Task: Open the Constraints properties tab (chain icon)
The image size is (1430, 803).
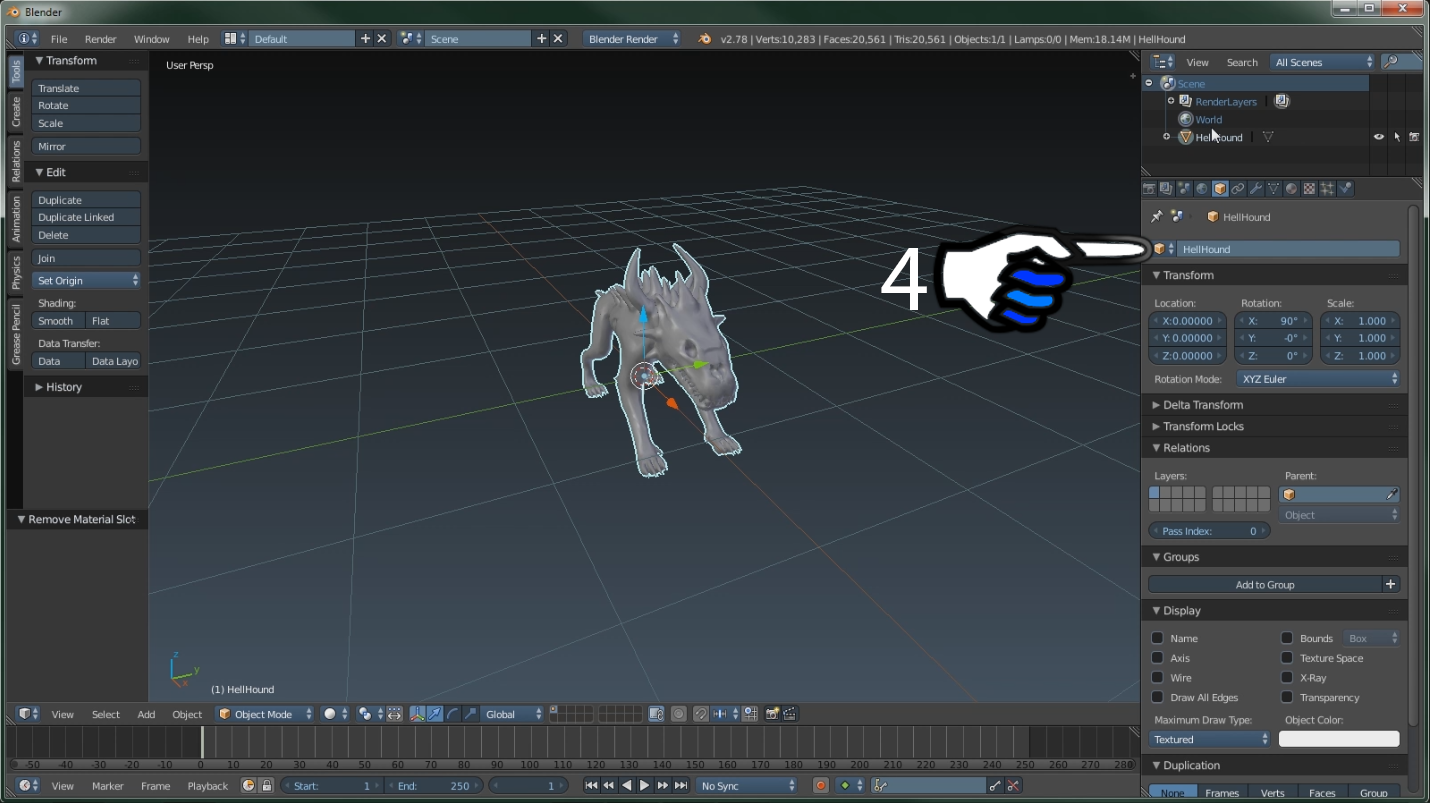Action: 1238,188
